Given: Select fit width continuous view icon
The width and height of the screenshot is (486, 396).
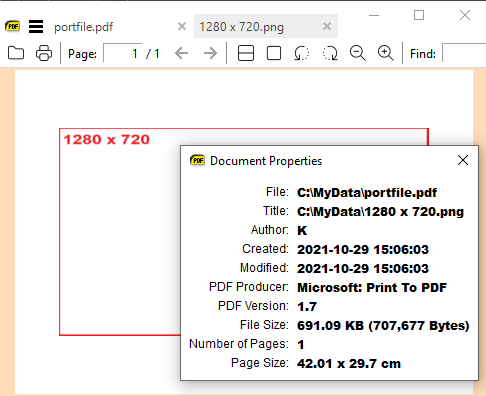Looking at the screenshot, I should click(246, 53).
